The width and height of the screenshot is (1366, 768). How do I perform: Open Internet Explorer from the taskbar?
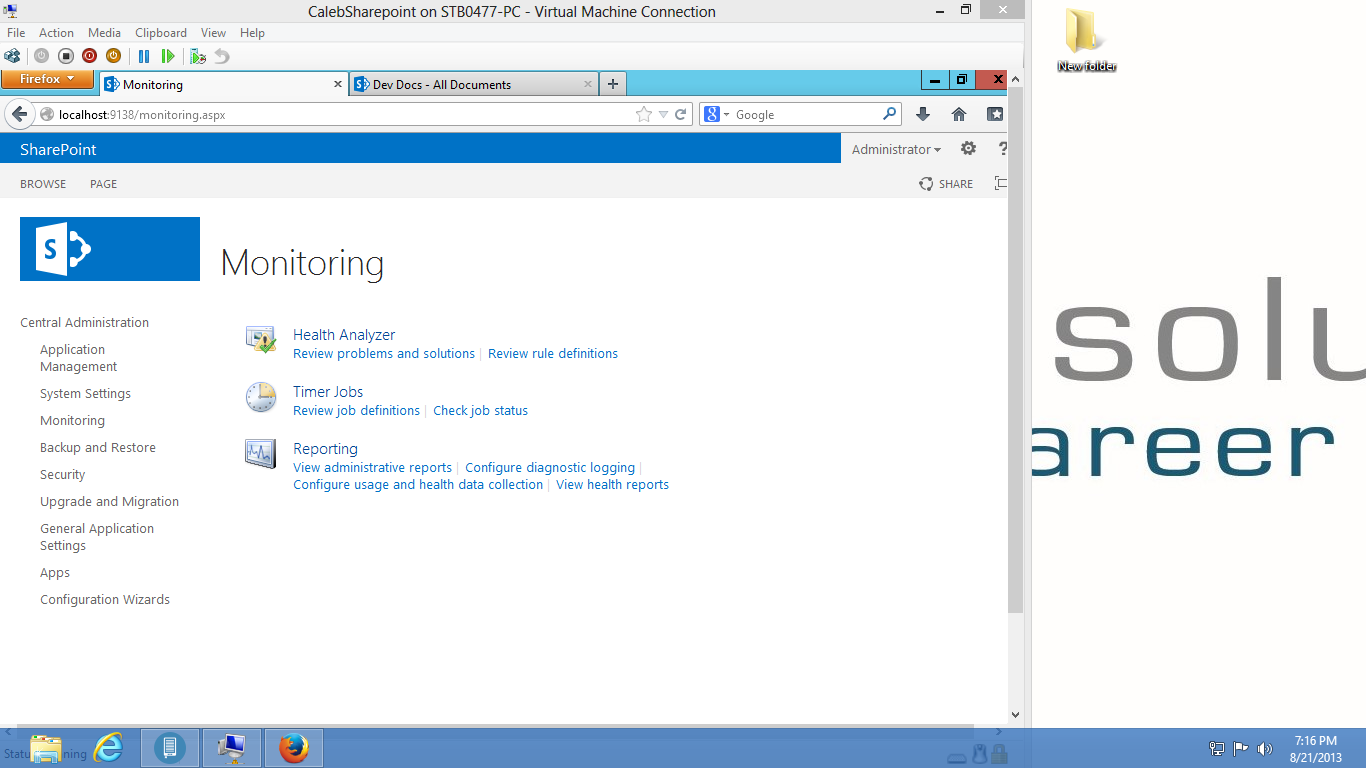[x=108, y=747]
